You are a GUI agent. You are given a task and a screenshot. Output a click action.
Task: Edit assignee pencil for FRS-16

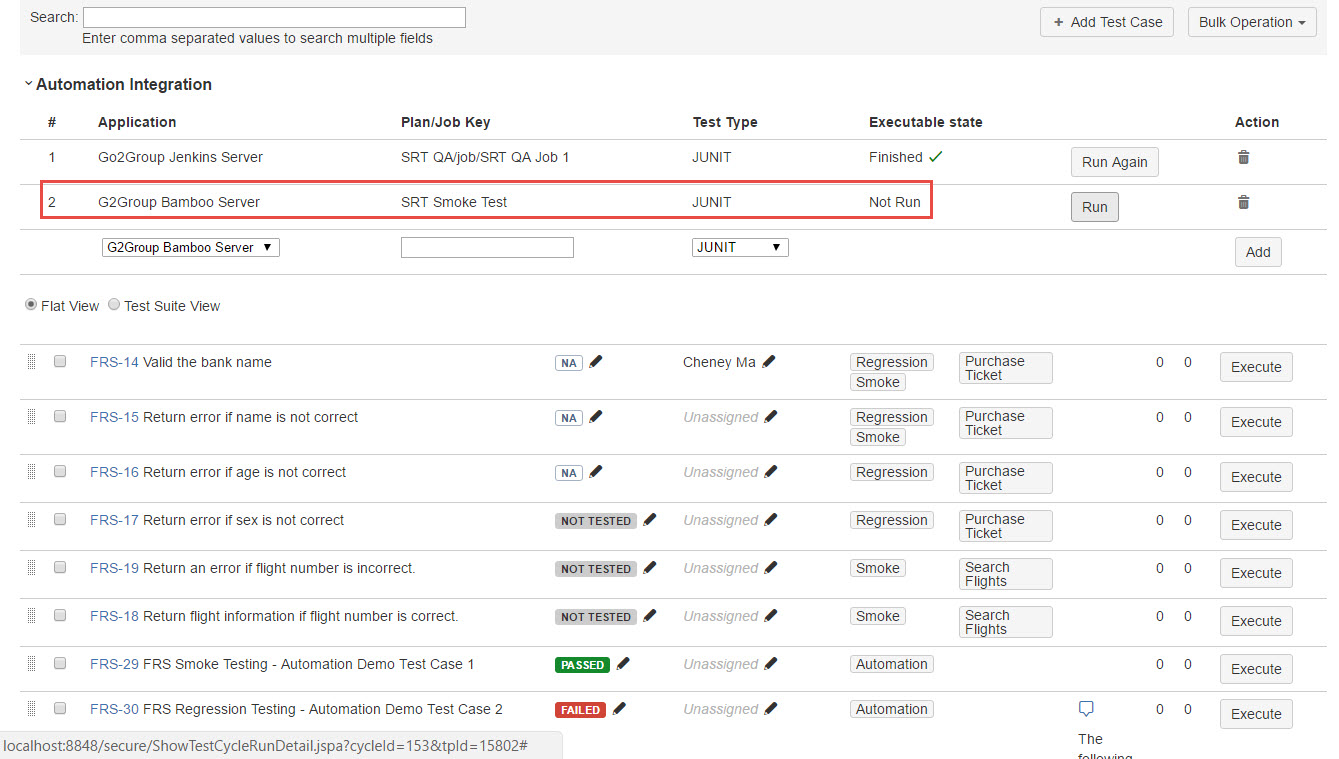pyautogui.click(x=770, y=472)
